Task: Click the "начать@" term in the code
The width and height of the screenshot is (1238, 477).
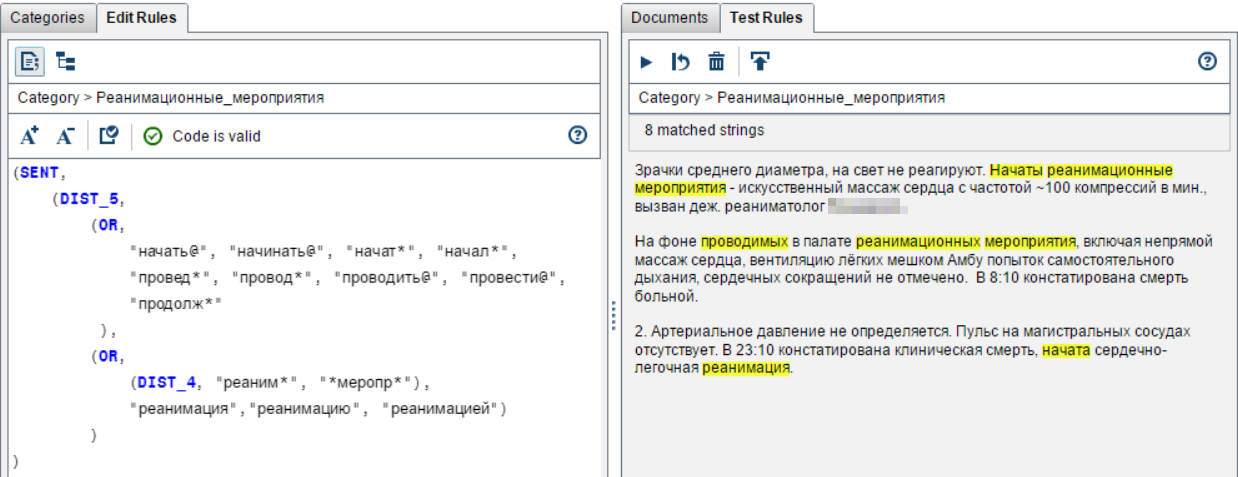Action: [172, 252]
